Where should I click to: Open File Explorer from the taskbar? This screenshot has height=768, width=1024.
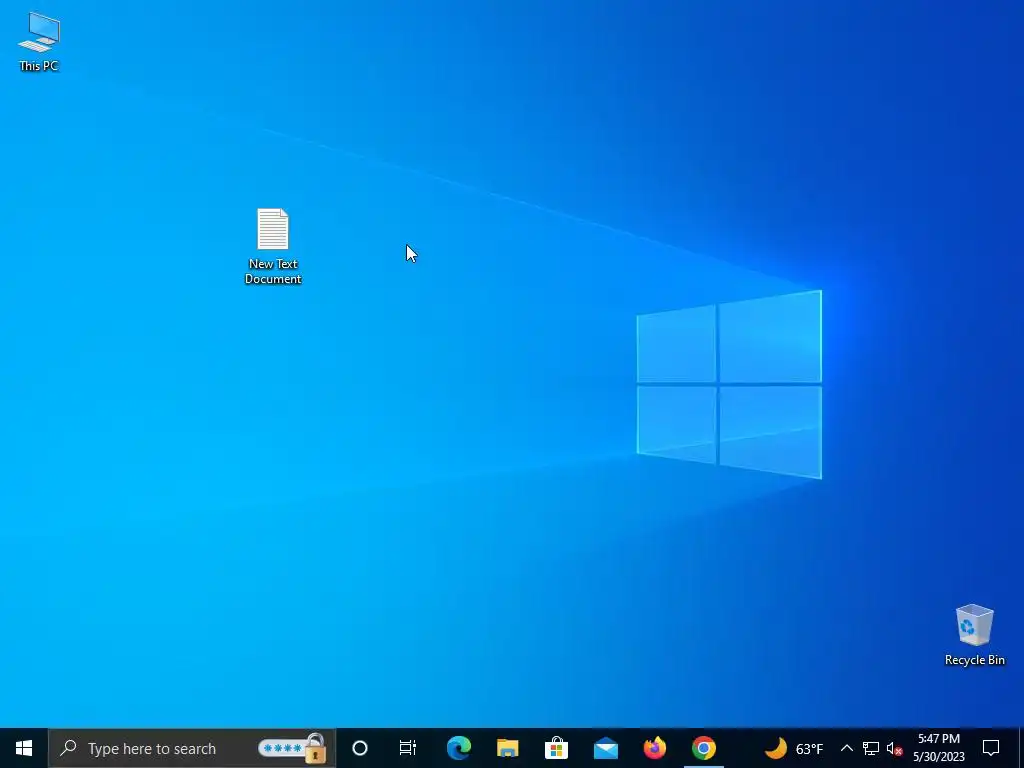coord(507,748)
